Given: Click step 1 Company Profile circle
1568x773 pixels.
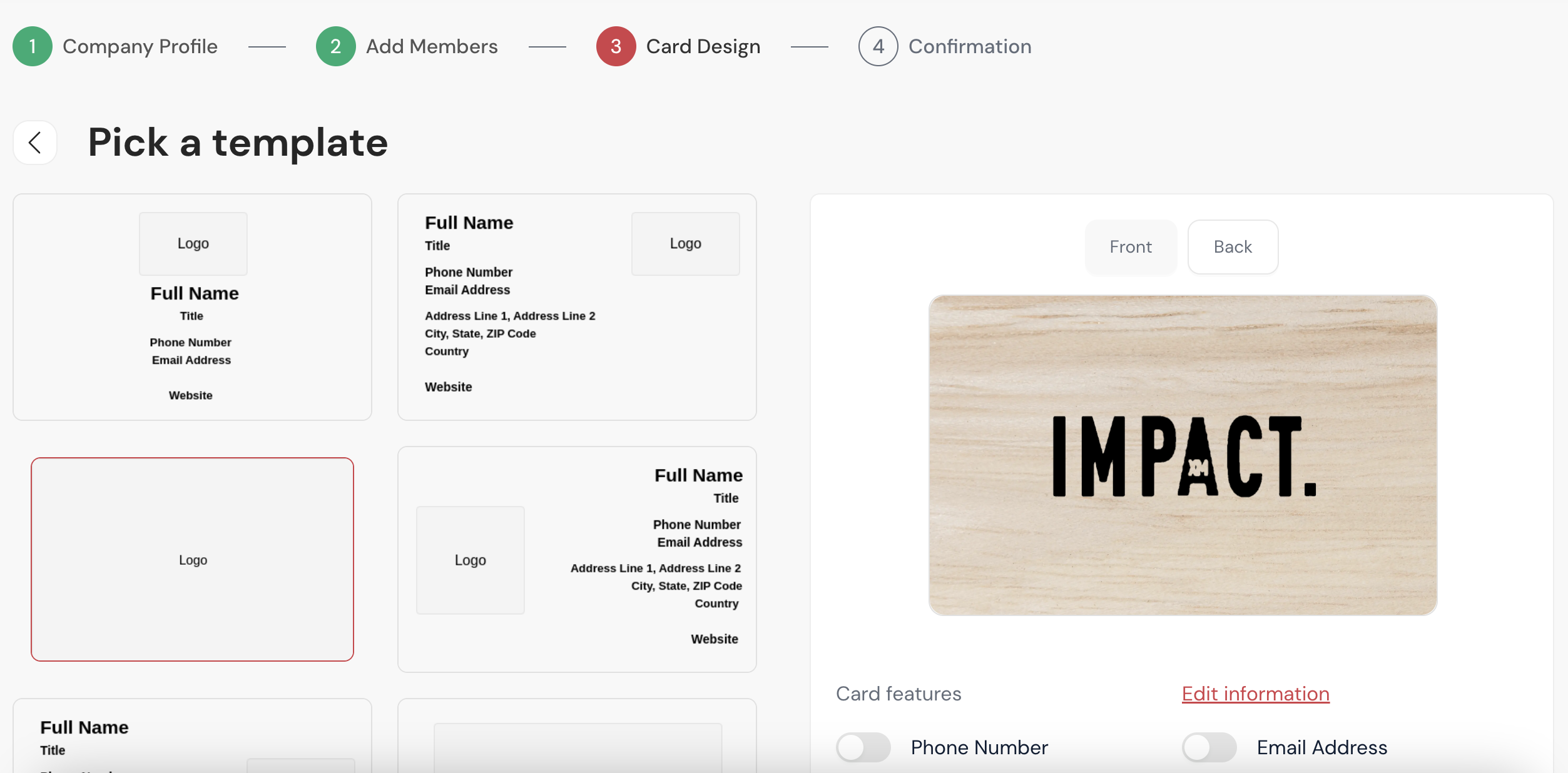Looking at the screenshot, I should coord(33,46).
